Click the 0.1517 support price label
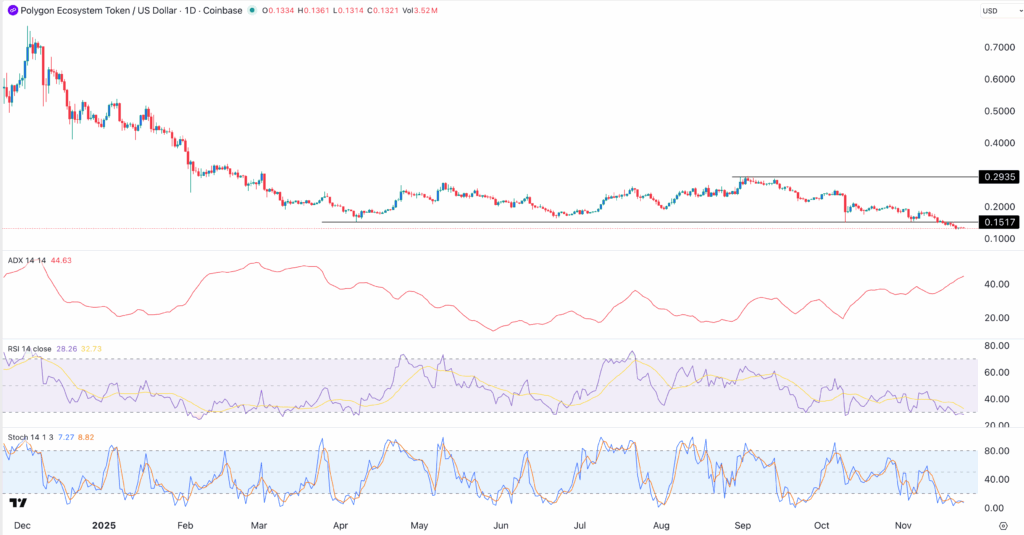This screenshot has width=1024, height=535. [x=1000, y=222]
